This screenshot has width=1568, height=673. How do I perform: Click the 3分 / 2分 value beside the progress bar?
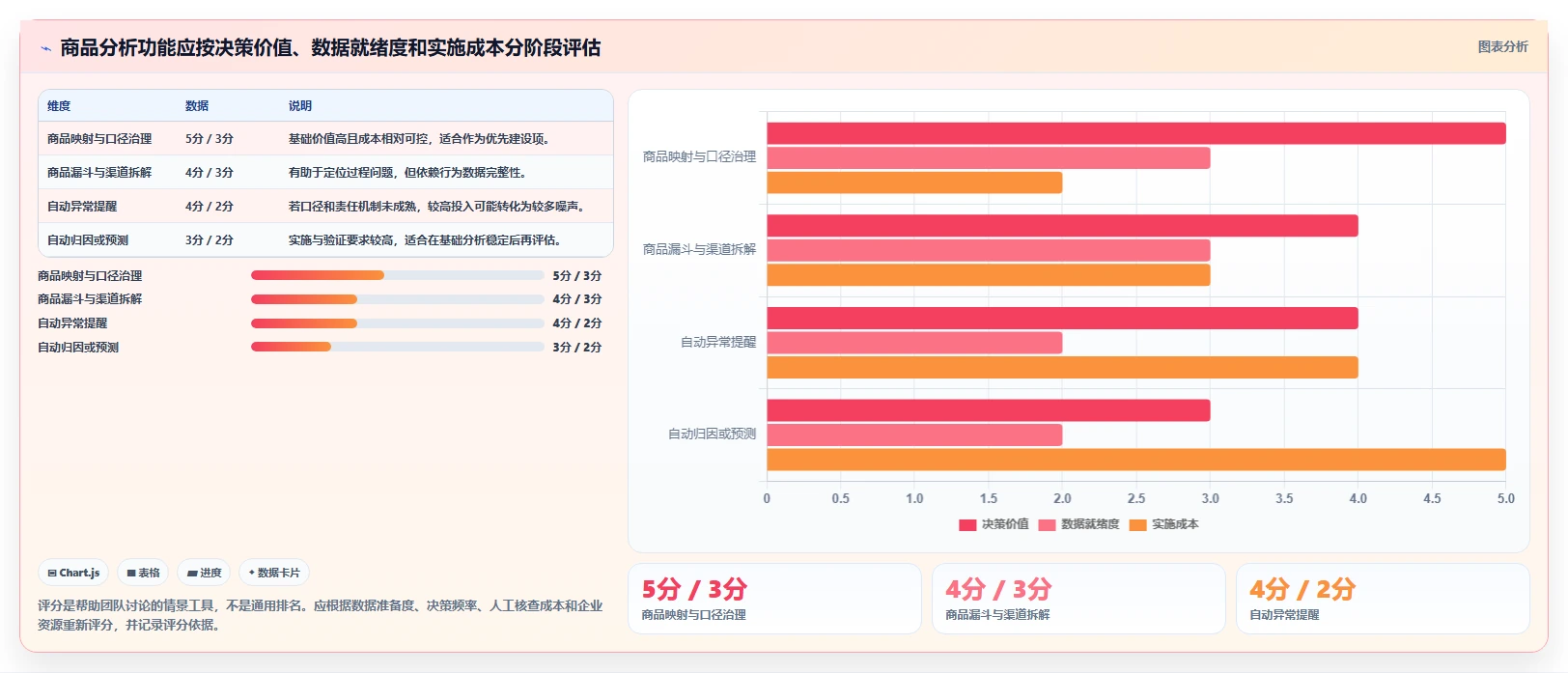coord(577,348)
